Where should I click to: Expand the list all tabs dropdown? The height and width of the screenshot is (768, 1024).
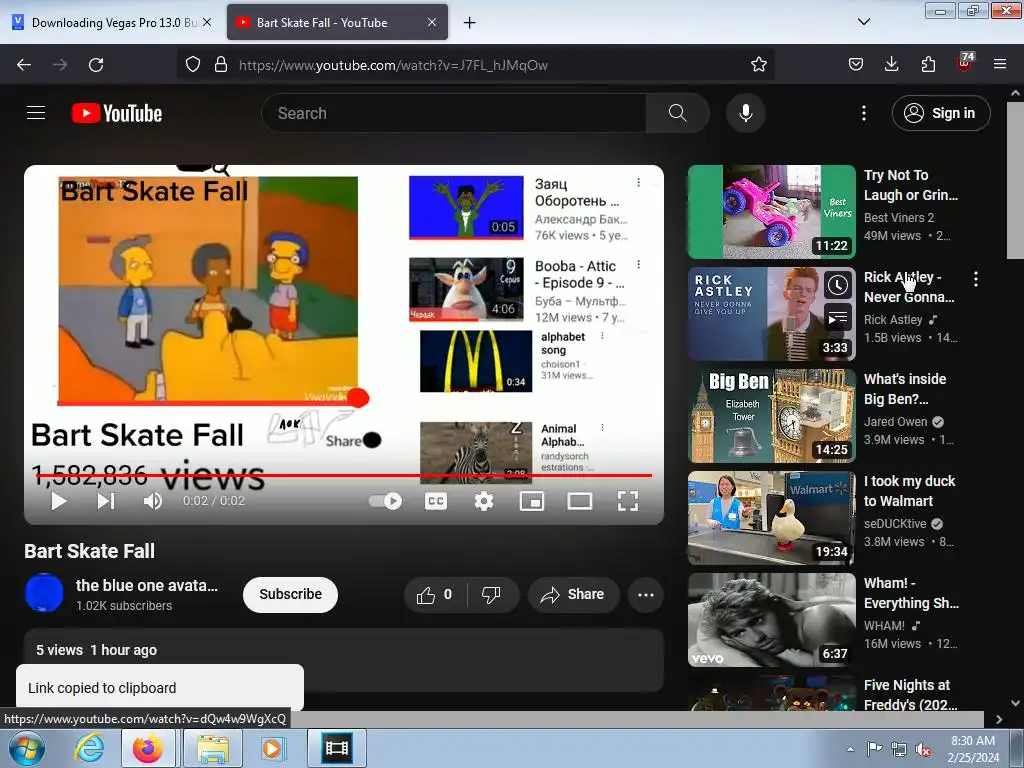tap(863, 22)
